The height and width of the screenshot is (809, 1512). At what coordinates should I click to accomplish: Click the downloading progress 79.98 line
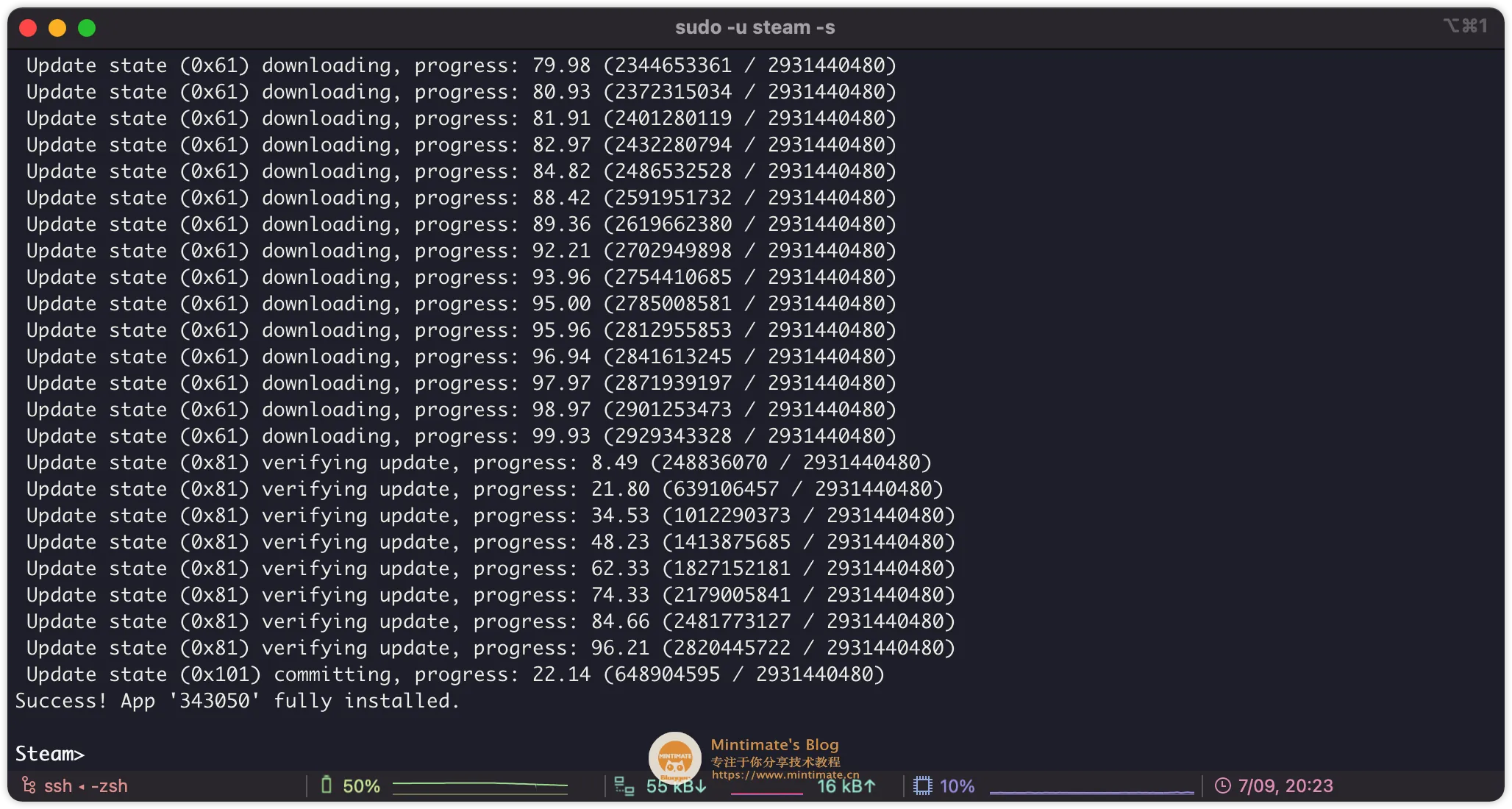click(x=461, y=65)
